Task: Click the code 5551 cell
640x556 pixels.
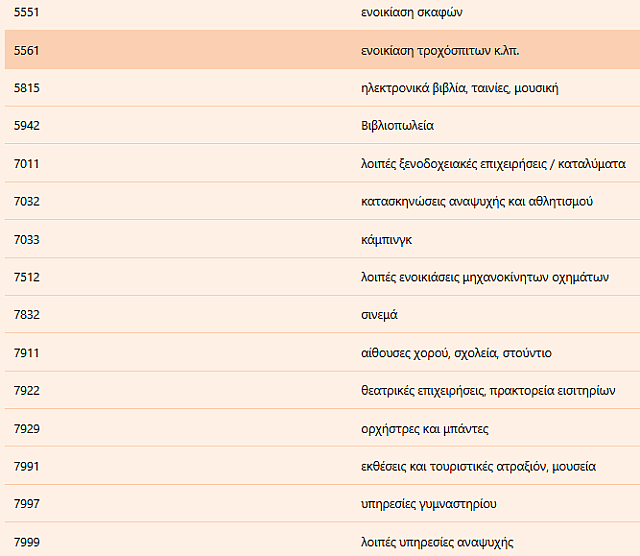Action: [x=27, y=12]
